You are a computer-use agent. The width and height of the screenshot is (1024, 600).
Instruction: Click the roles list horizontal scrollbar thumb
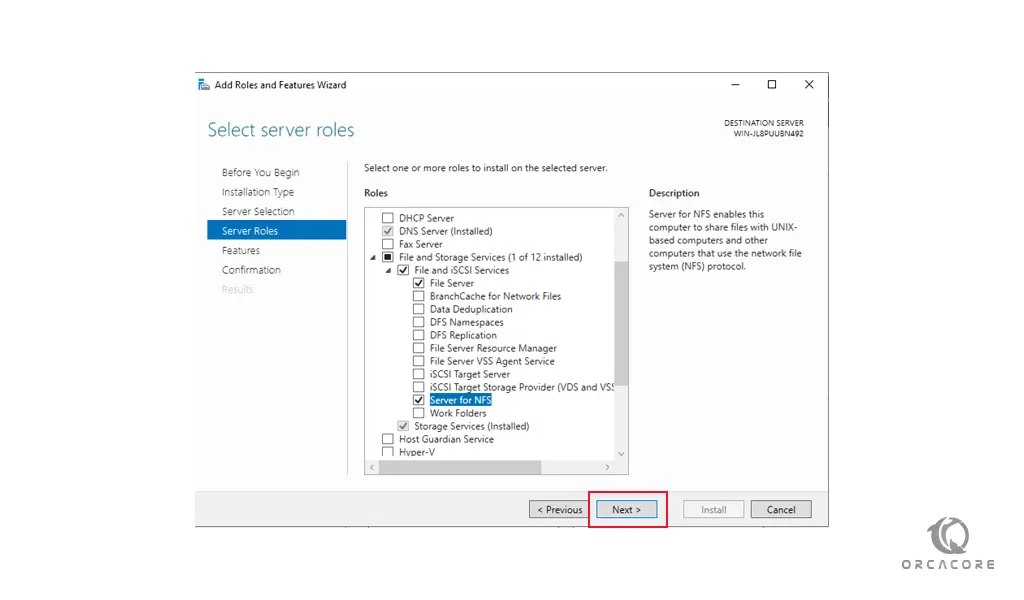460,467
